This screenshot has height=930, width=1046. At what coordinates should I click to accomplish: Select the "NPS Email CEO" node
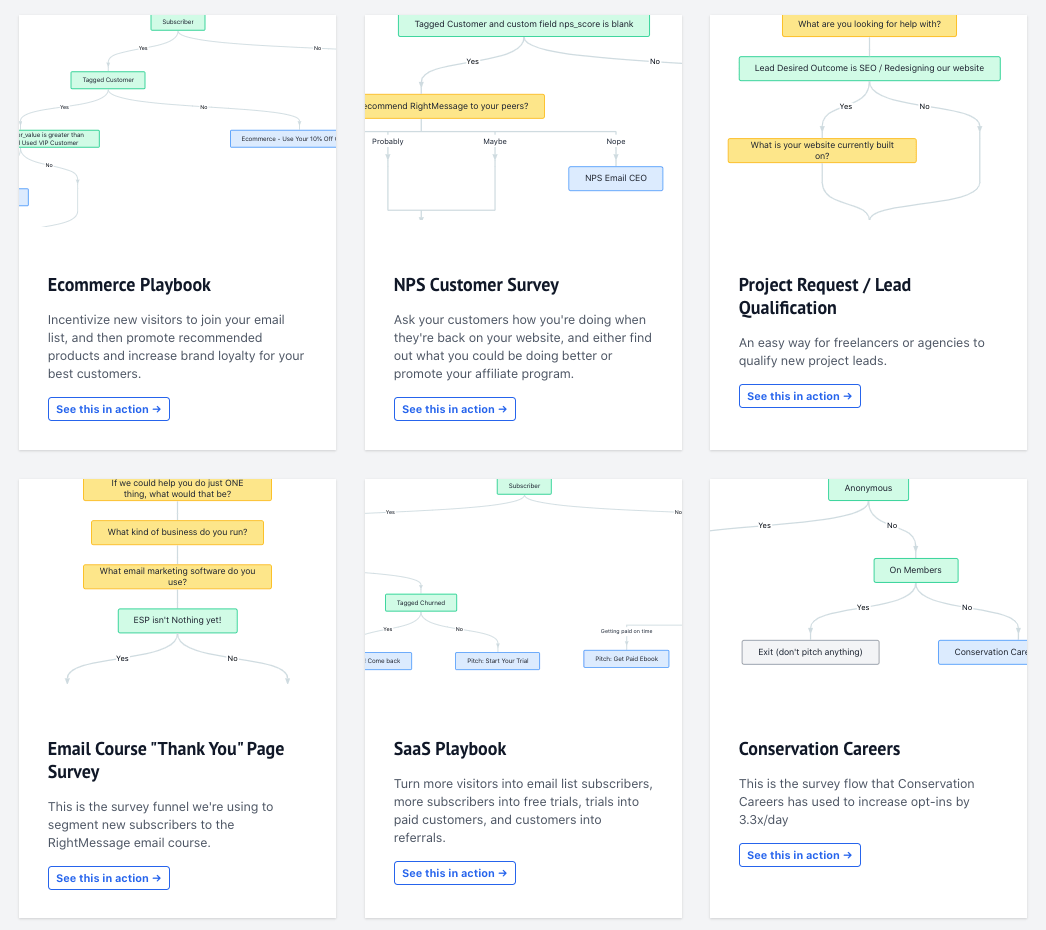point(615,178)
